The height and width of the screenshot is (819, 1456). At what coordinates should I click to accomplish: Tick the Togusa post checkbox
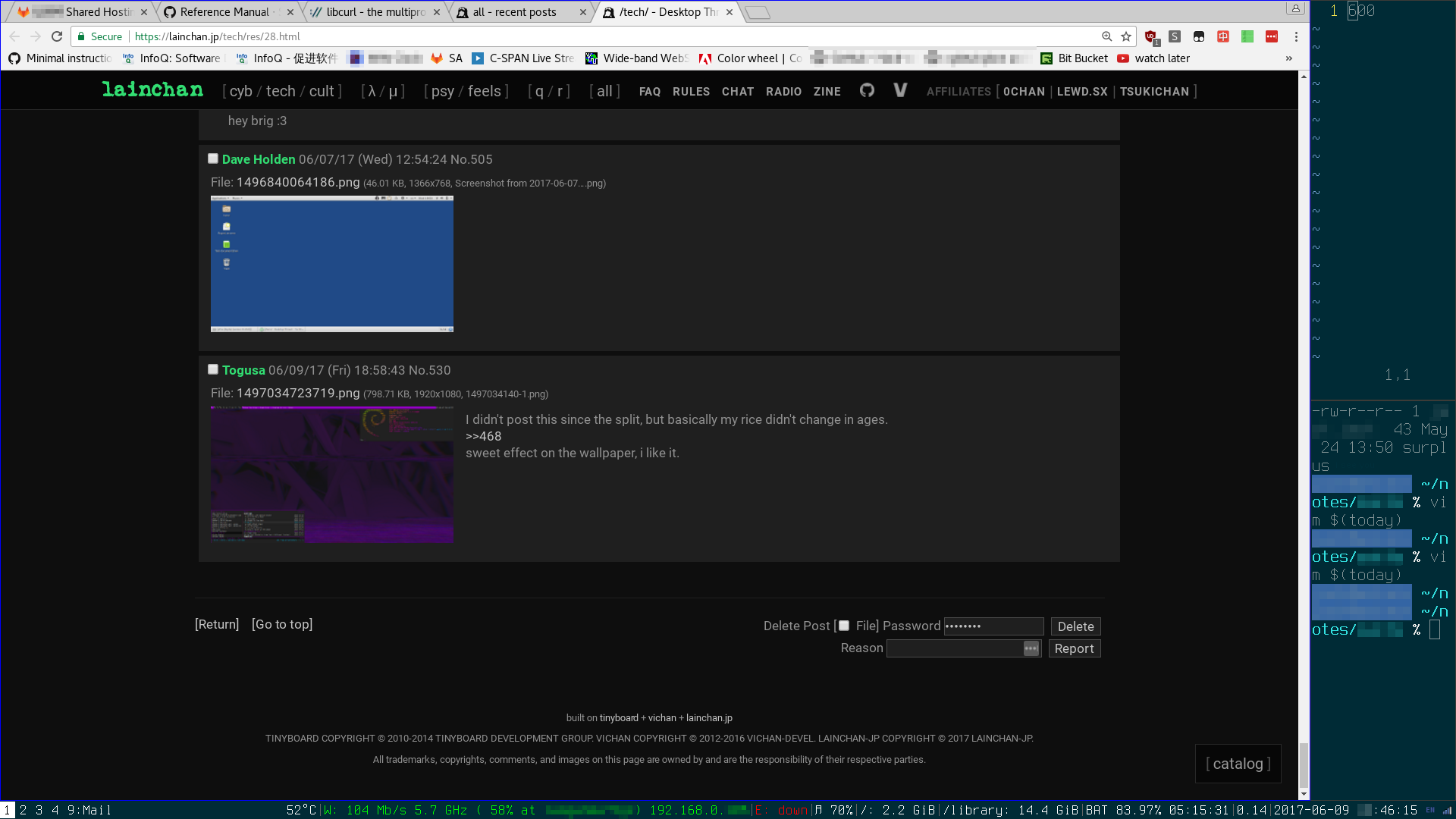coord(213,369)
